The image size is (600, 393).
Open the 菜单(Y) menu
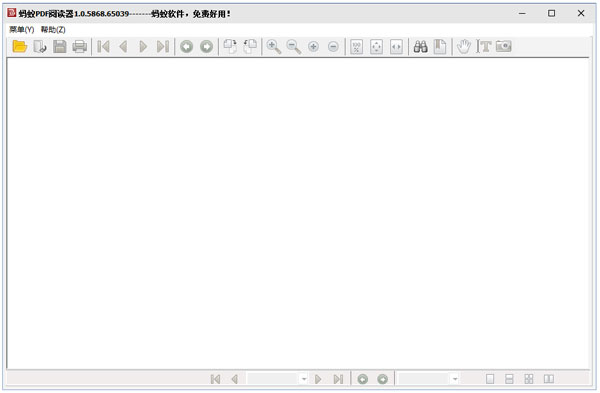pyautogui.click(x=21, y=29)
